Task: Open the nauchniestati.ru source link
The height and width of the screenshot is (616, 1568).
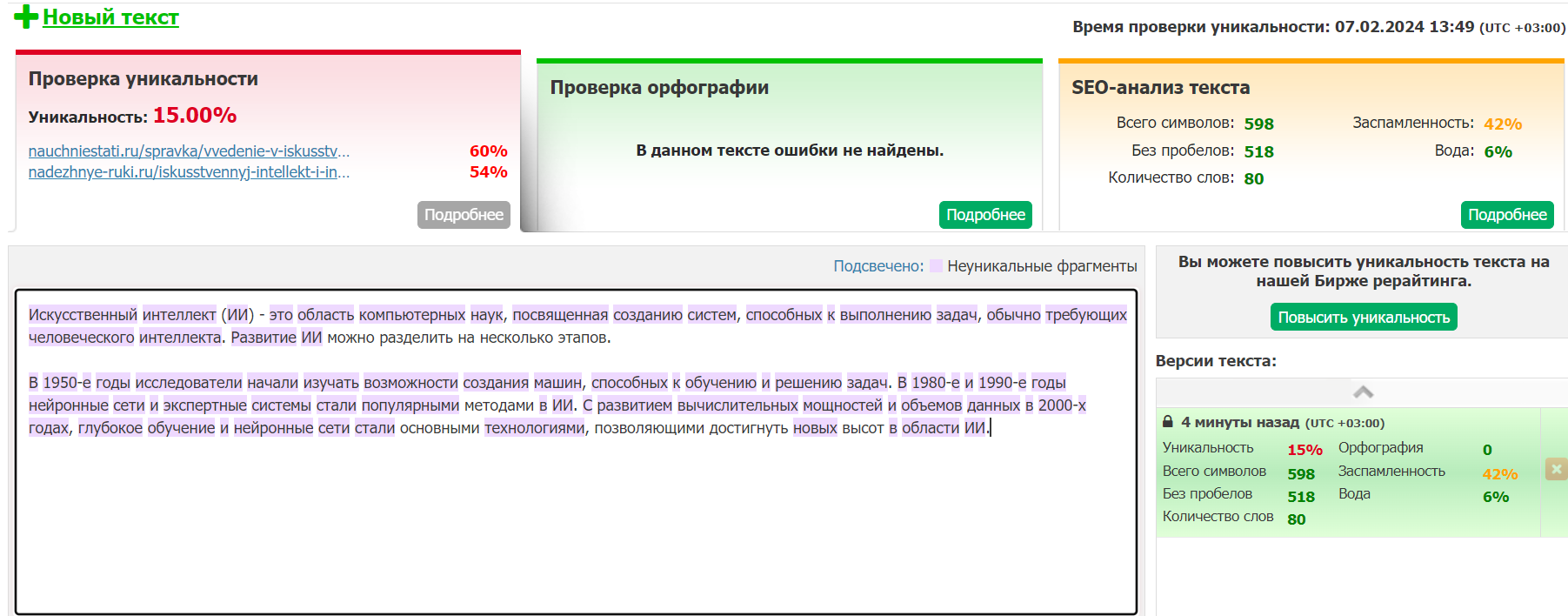Action: point(189,151)
